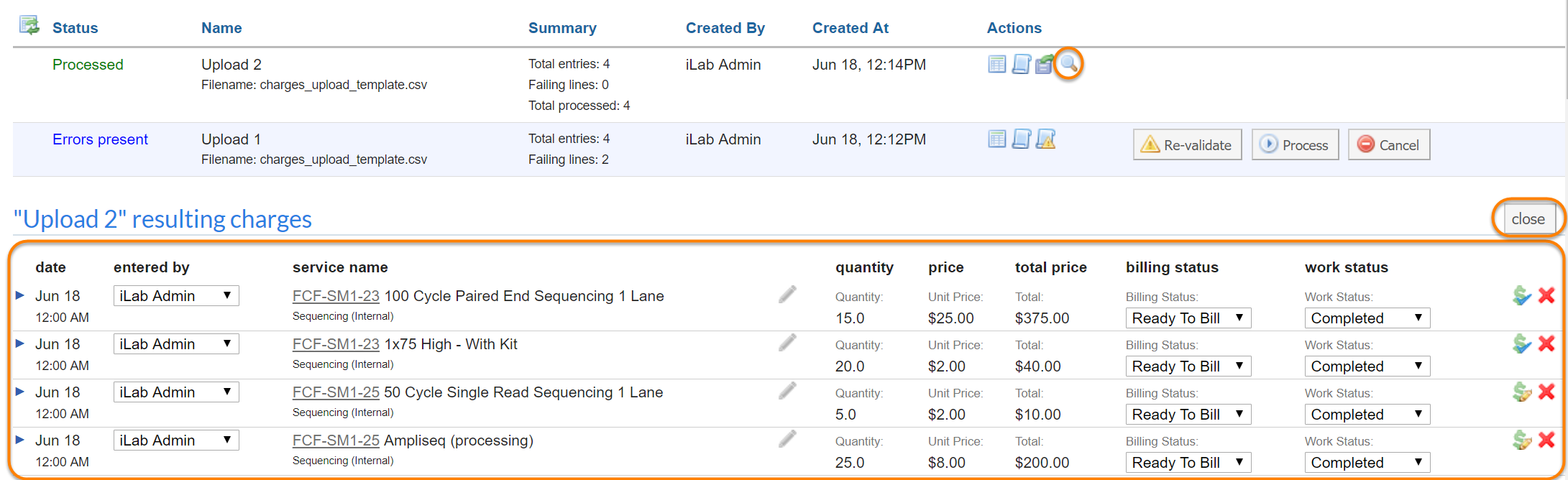The image size is (1568, 480).
Task: Open entered by dropdown on 50 Cycle row
Action: [x=176, y=392]
